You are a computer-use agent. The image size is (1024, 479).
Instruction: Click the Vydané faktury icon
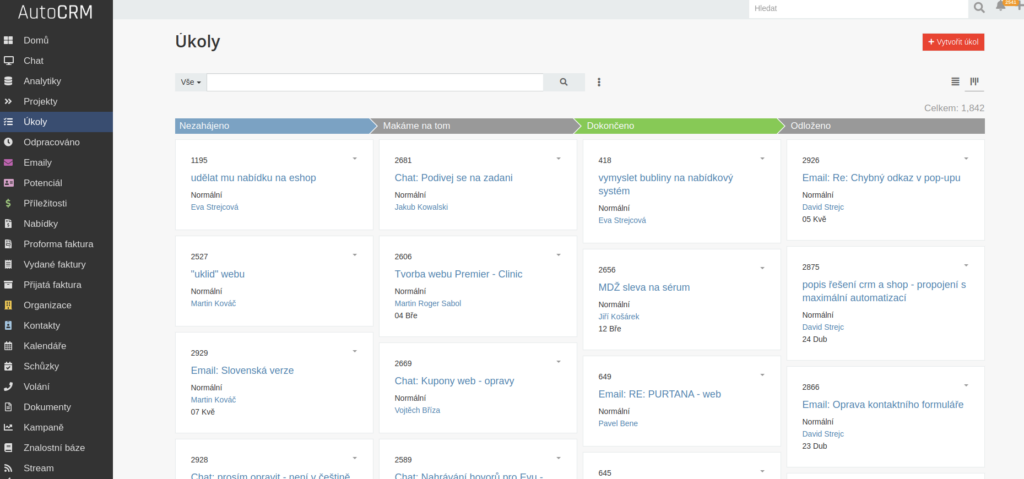tap(8, 265)
